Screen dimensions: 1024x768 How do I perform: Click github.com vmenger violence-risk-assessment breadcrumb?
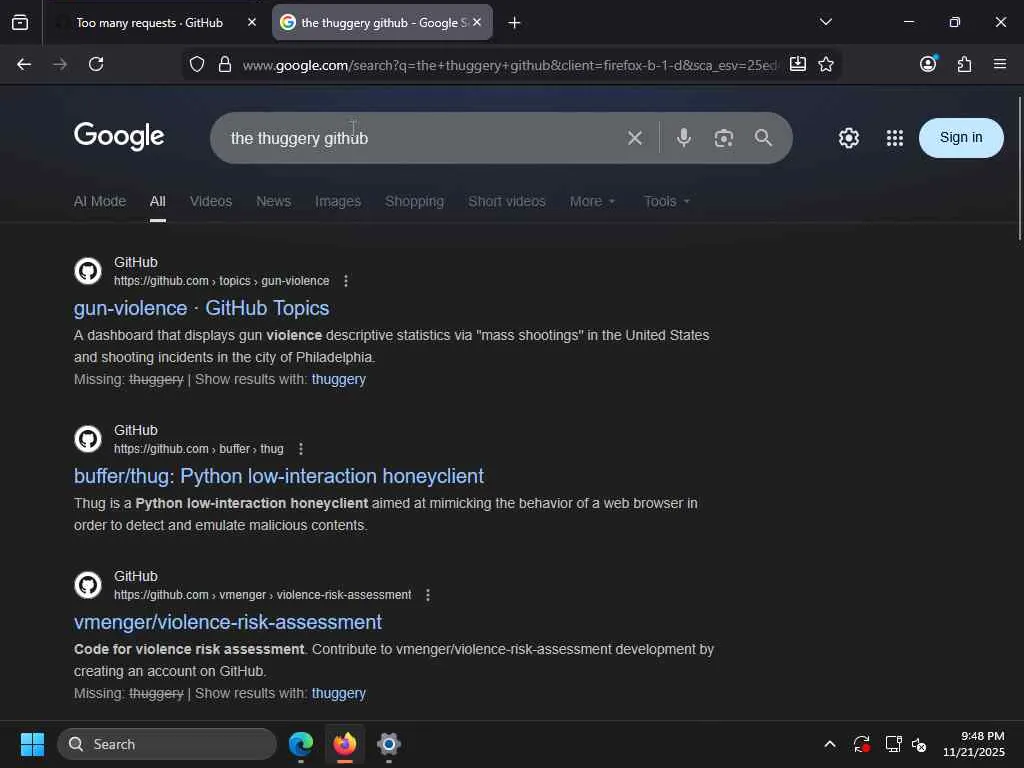[x=263, y=596]
